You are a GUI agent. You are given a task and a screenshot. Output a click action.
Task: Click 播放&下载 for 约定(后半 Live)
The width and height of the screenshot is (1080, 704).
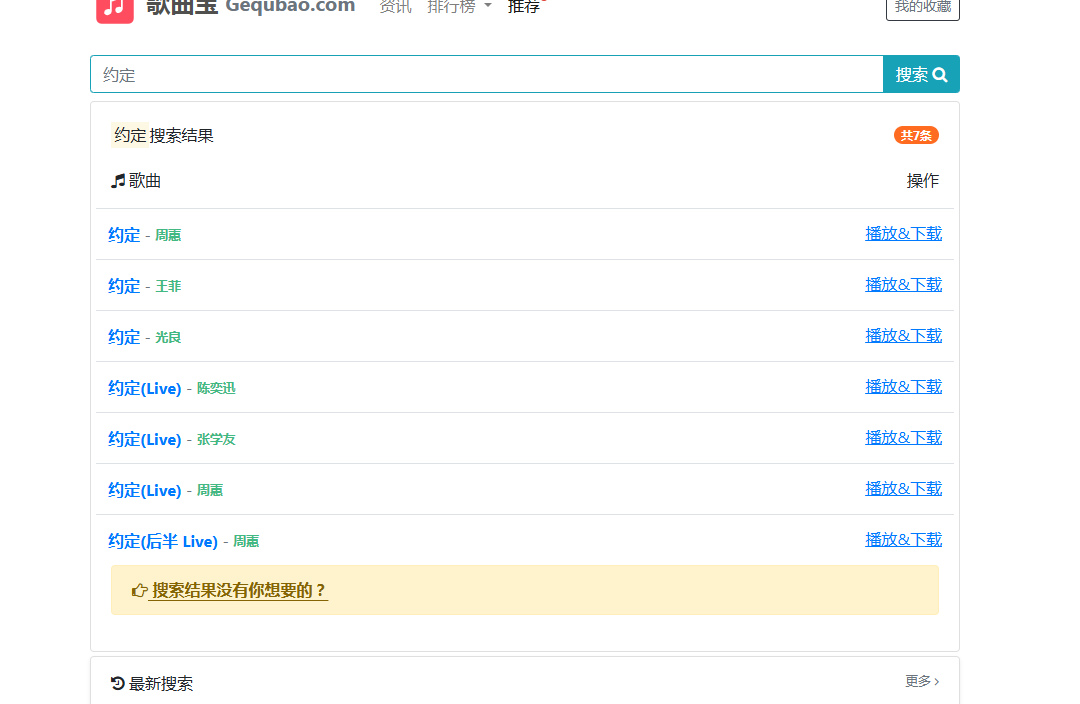[903, 540]
